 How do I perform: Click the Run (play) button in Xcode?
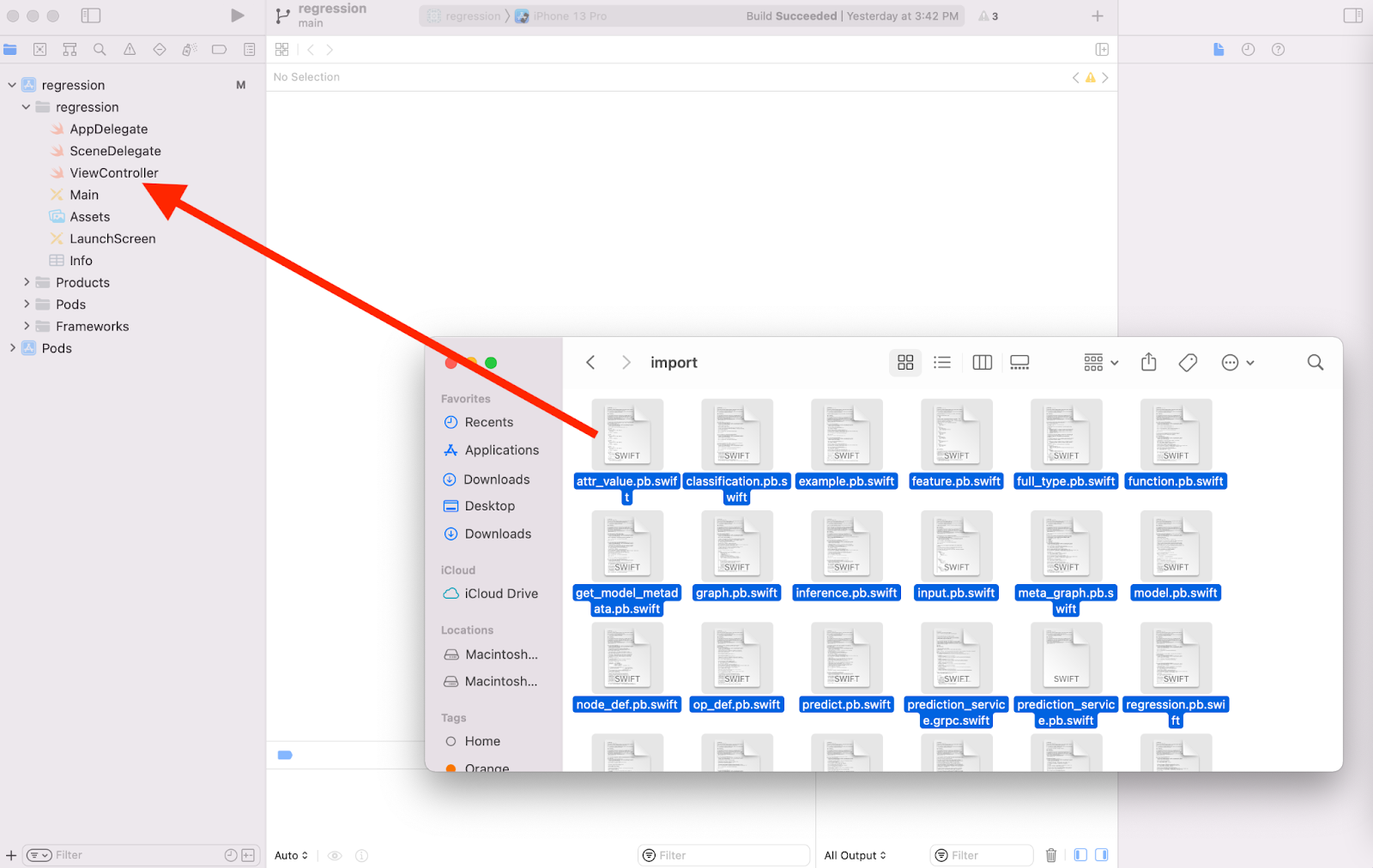pyautogui.click(x=238, y=15)
